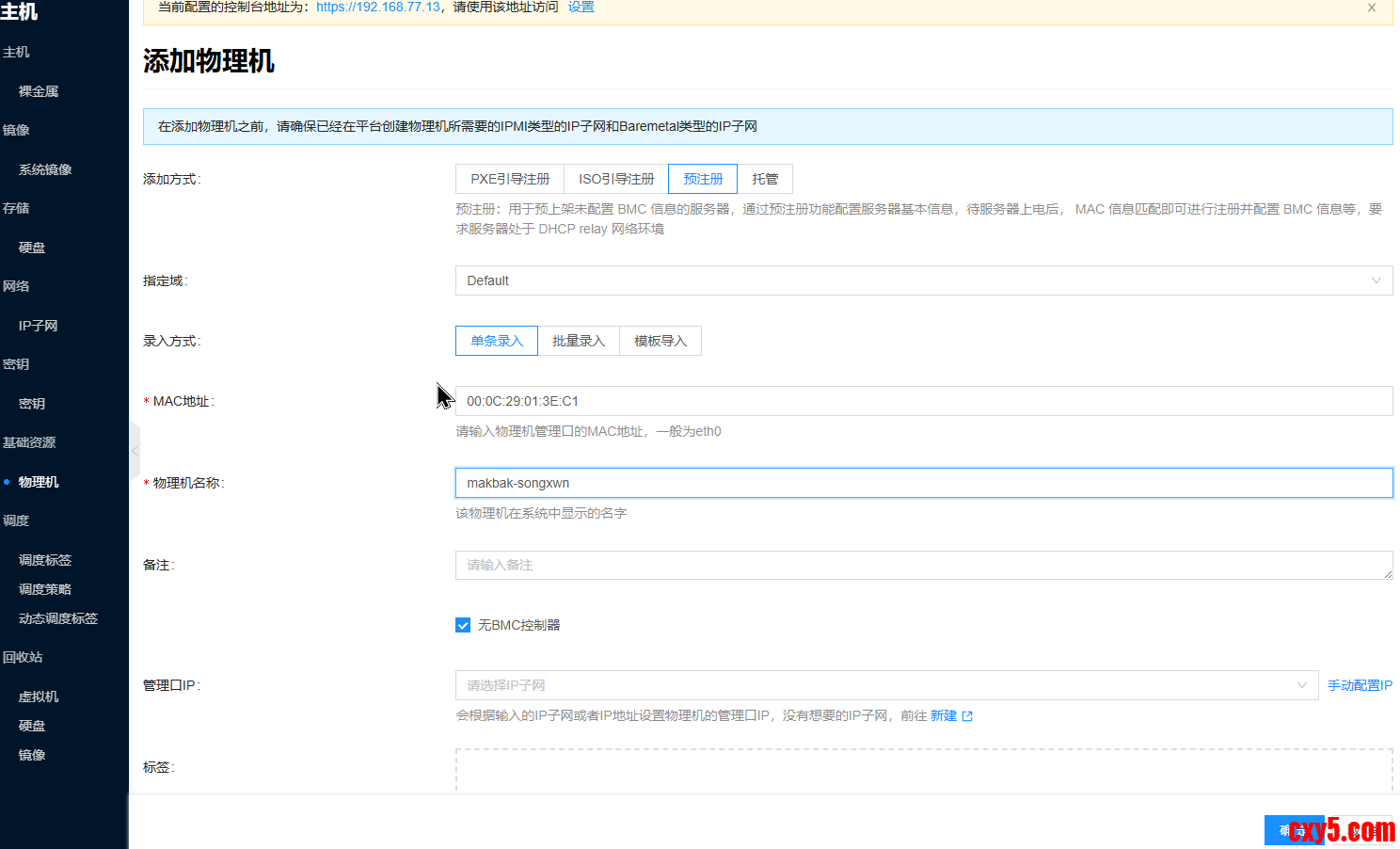
Task: Click the 备注 remarks textarea
Action: [x=923, y=565]
